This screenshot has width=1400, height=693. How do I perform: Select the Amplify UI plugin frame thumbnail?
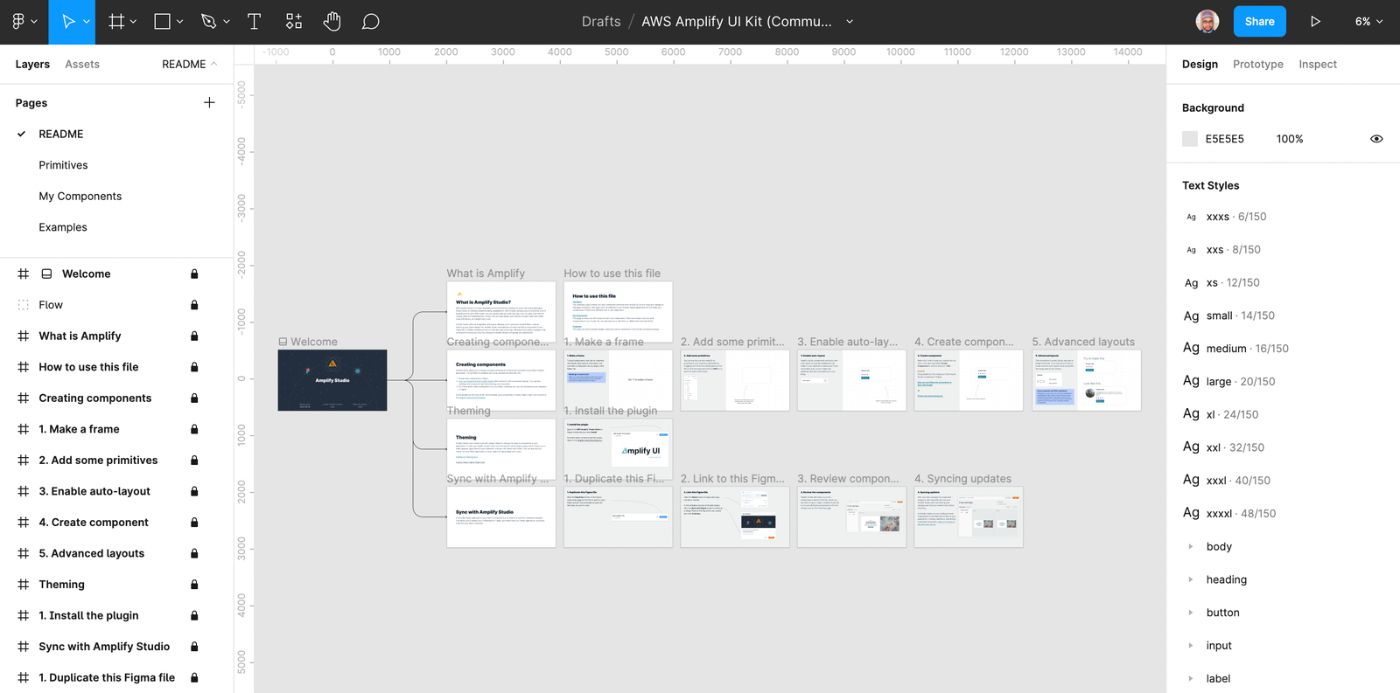pos(618,449)
